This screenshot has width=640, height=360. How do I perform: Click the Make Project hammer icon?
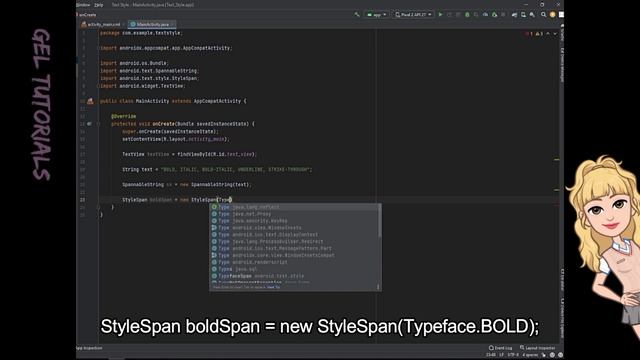[x=357, y=15]
